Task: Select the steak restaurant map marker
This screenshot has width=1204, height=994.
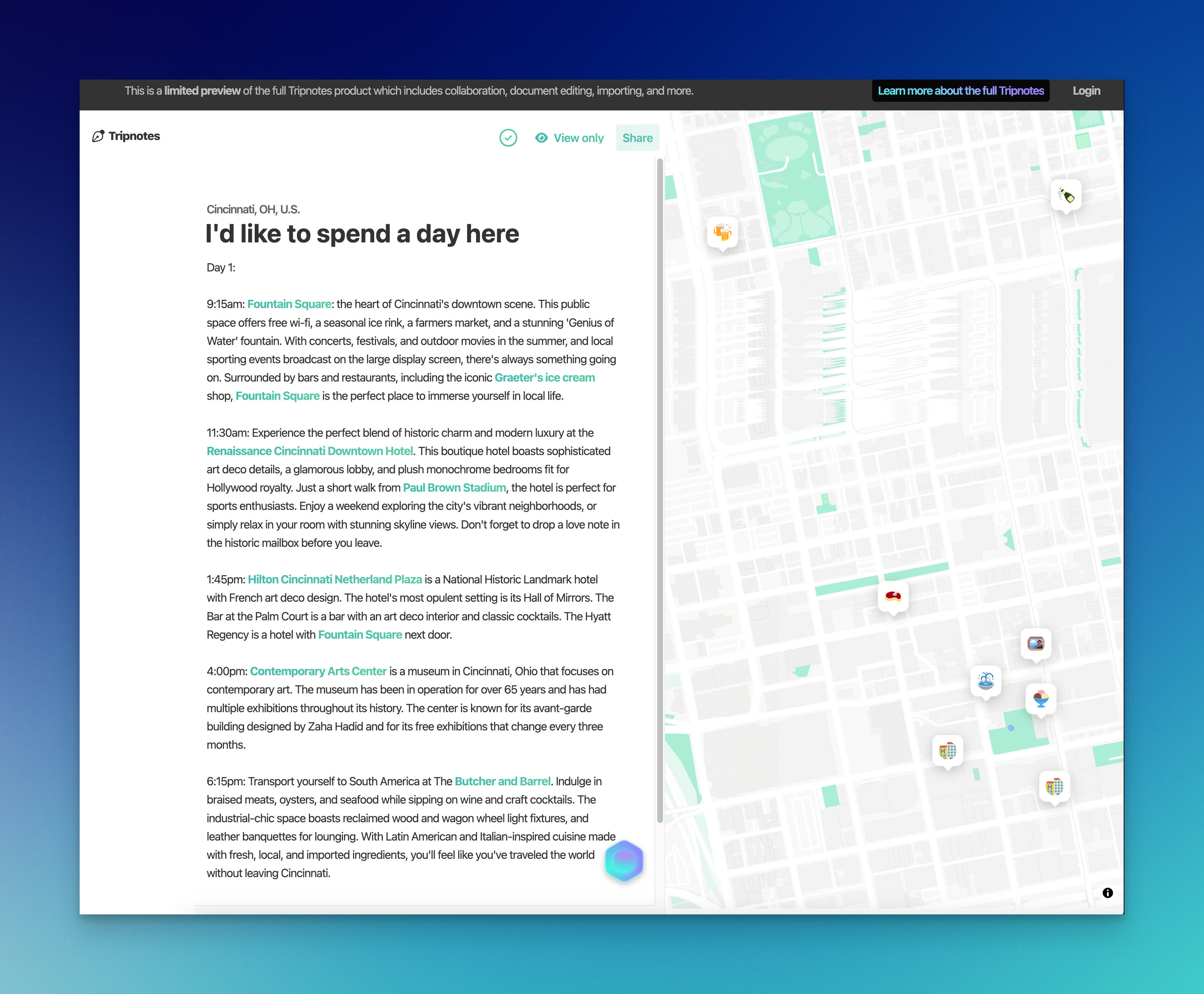Action: [893, 597]
